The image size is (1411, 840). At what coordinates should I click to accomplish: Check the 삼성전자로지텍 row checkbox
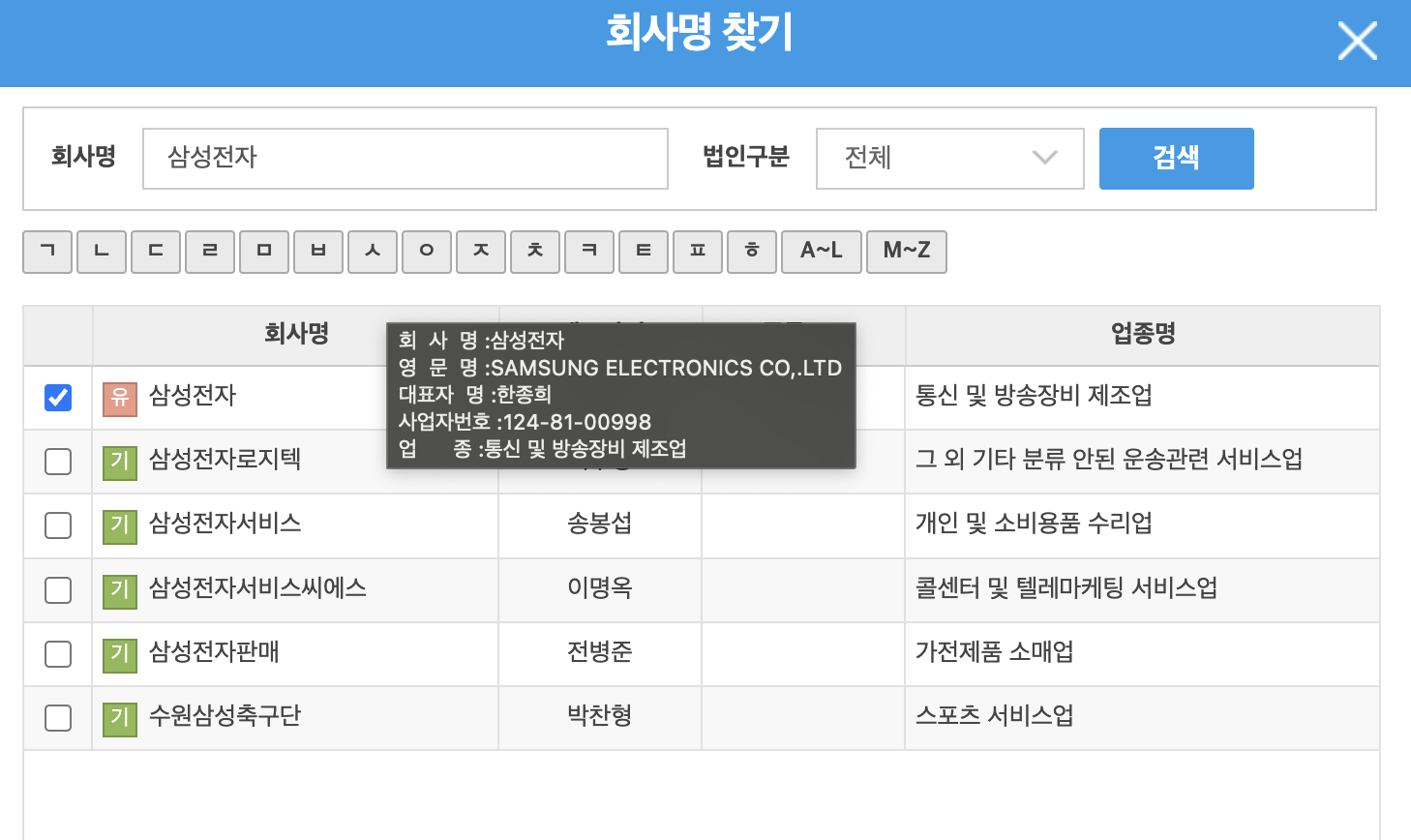point(58,462)
